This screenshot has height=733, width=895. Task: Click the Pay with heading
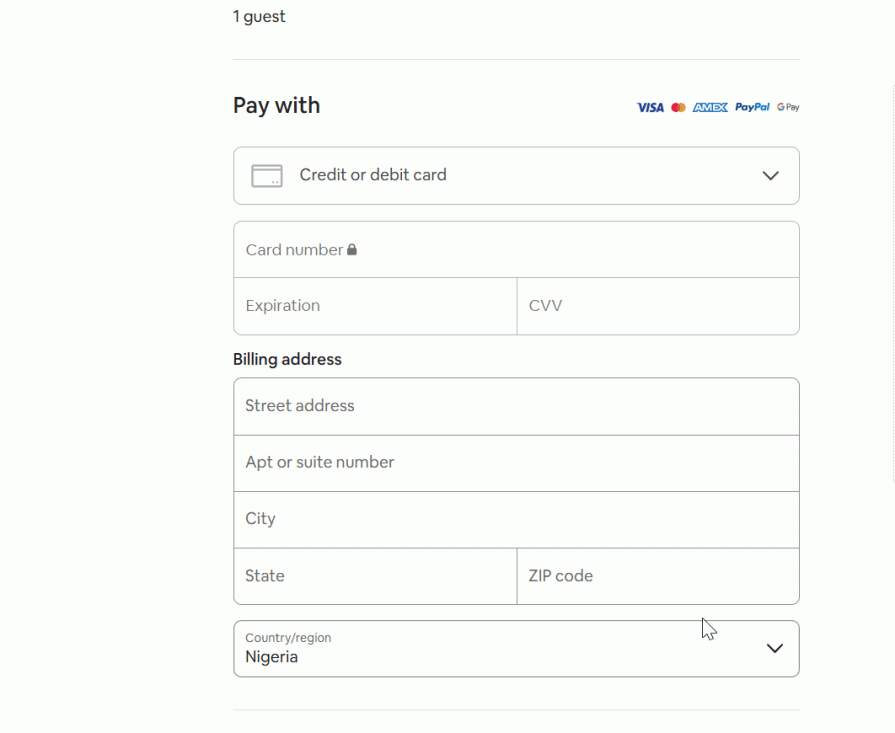tap(276, 105)
